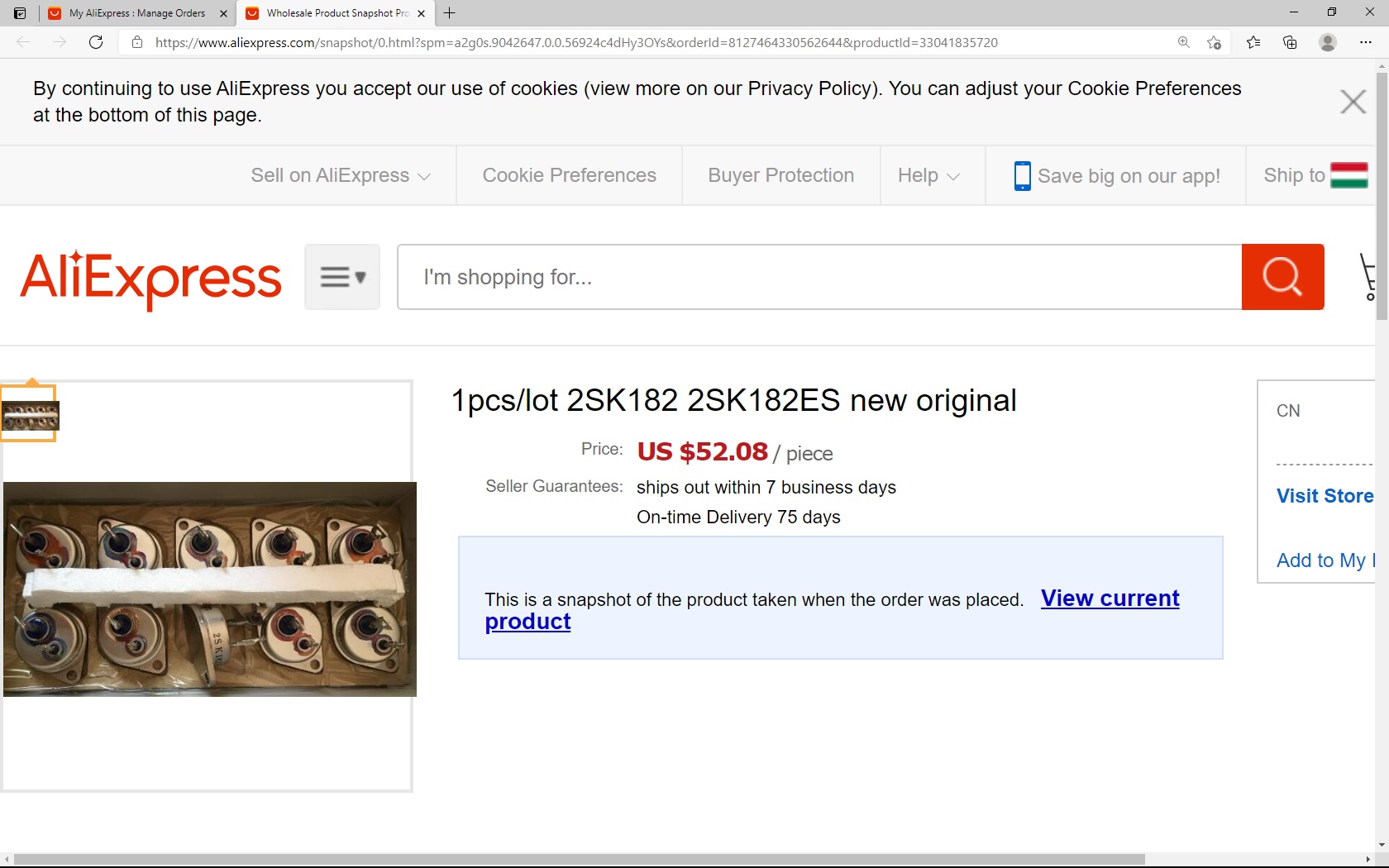The width and height of the screenshot is (1389, 868).
Task: Expand the Sell on AliExpress dropdown
Action: click(341, 175)
